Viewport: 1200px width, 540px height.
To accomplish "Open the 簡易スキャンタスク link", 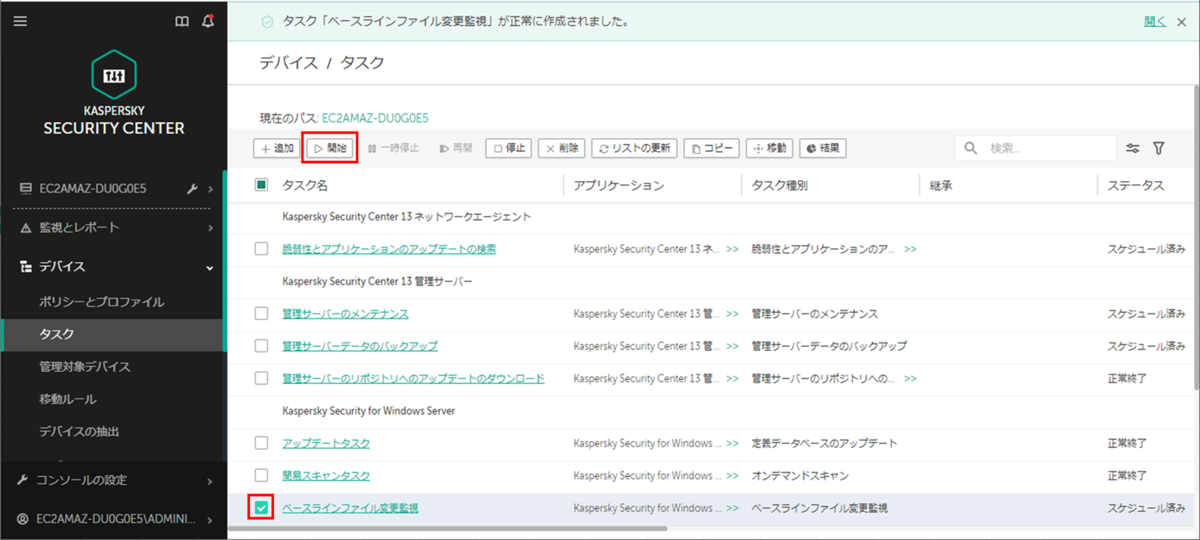I will [x=326, y=476].
